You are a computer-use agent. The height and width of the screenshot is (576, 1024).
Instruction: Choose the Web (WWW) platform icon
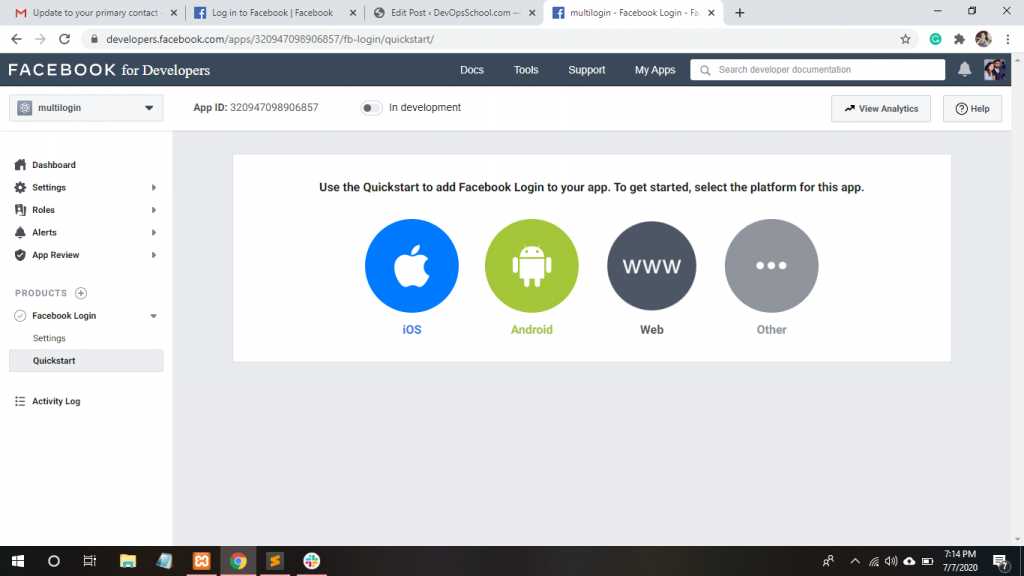(x=652, y=266)
